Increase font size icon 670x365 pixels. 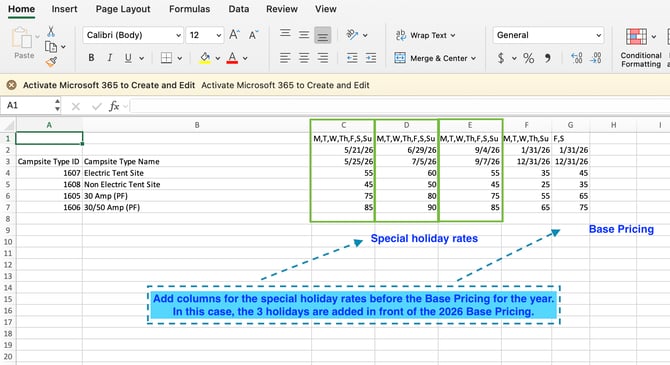click(234, 35)
